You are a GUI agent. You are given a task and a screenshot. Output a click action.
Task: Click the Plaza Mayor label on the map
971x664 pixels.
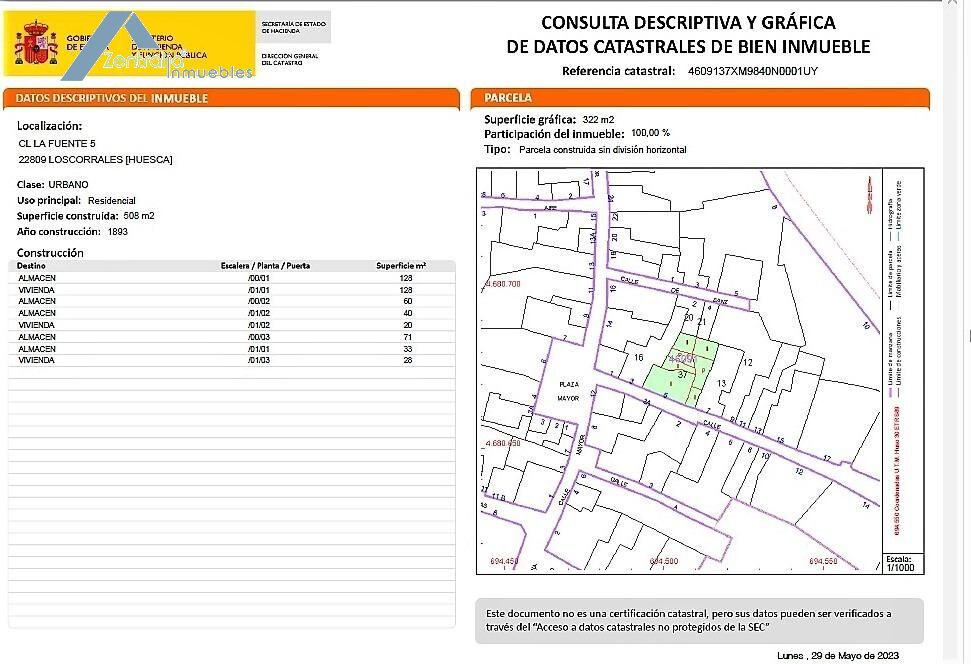[x=568, y=391]
